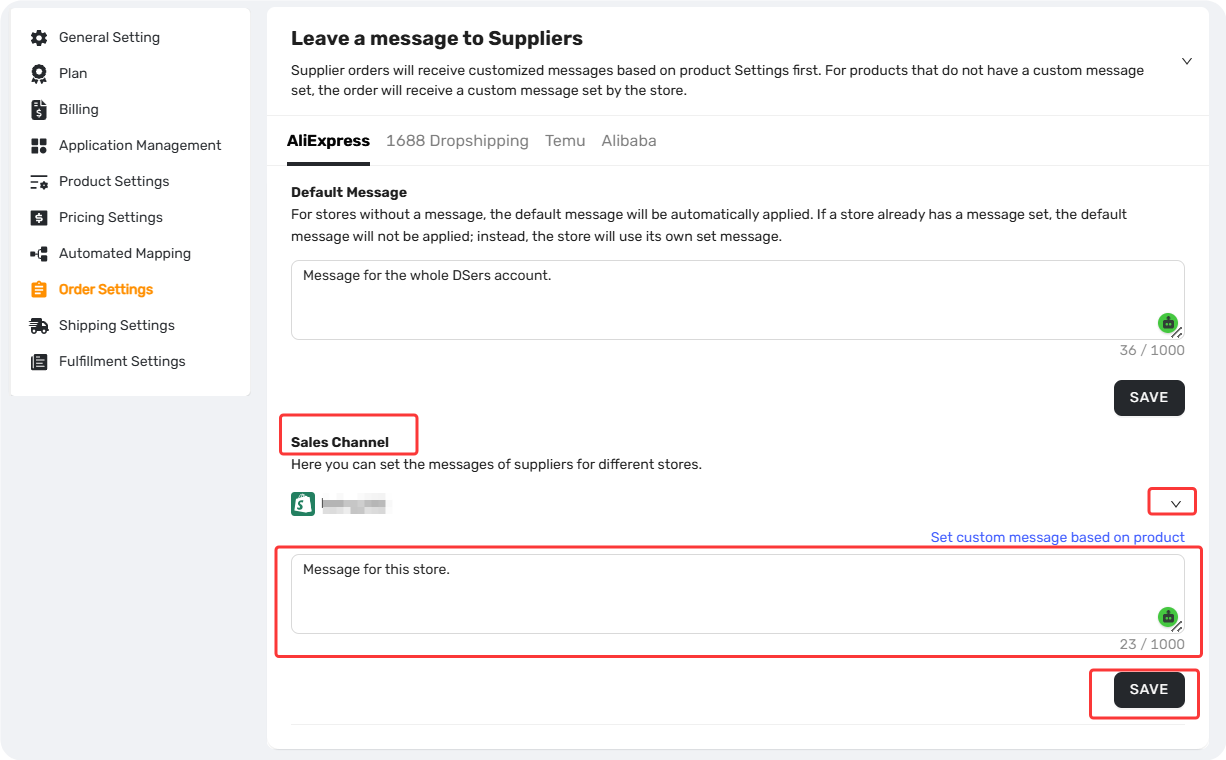Open General Setting gear icon
The image size is (1226, 760).
[x=39, y=38]
